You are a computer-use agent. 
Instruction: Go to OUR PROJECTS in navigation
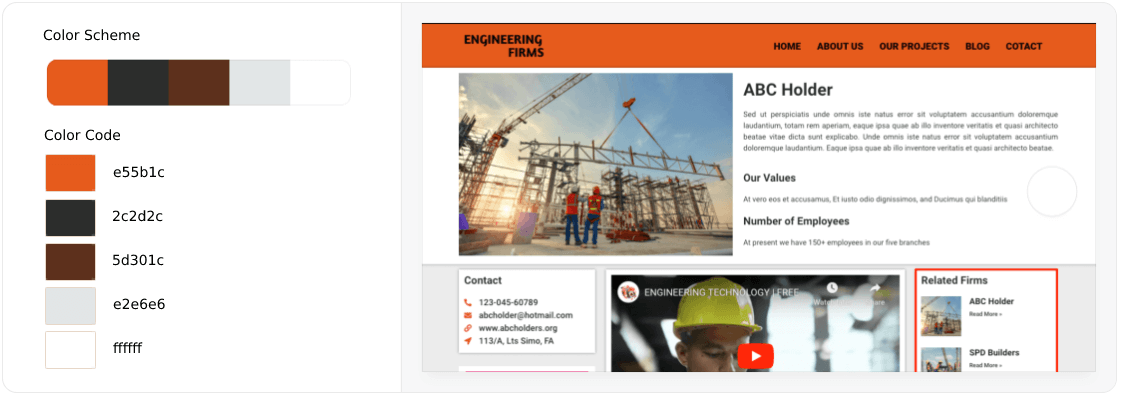pyautogui.click(x=914, y=46)
